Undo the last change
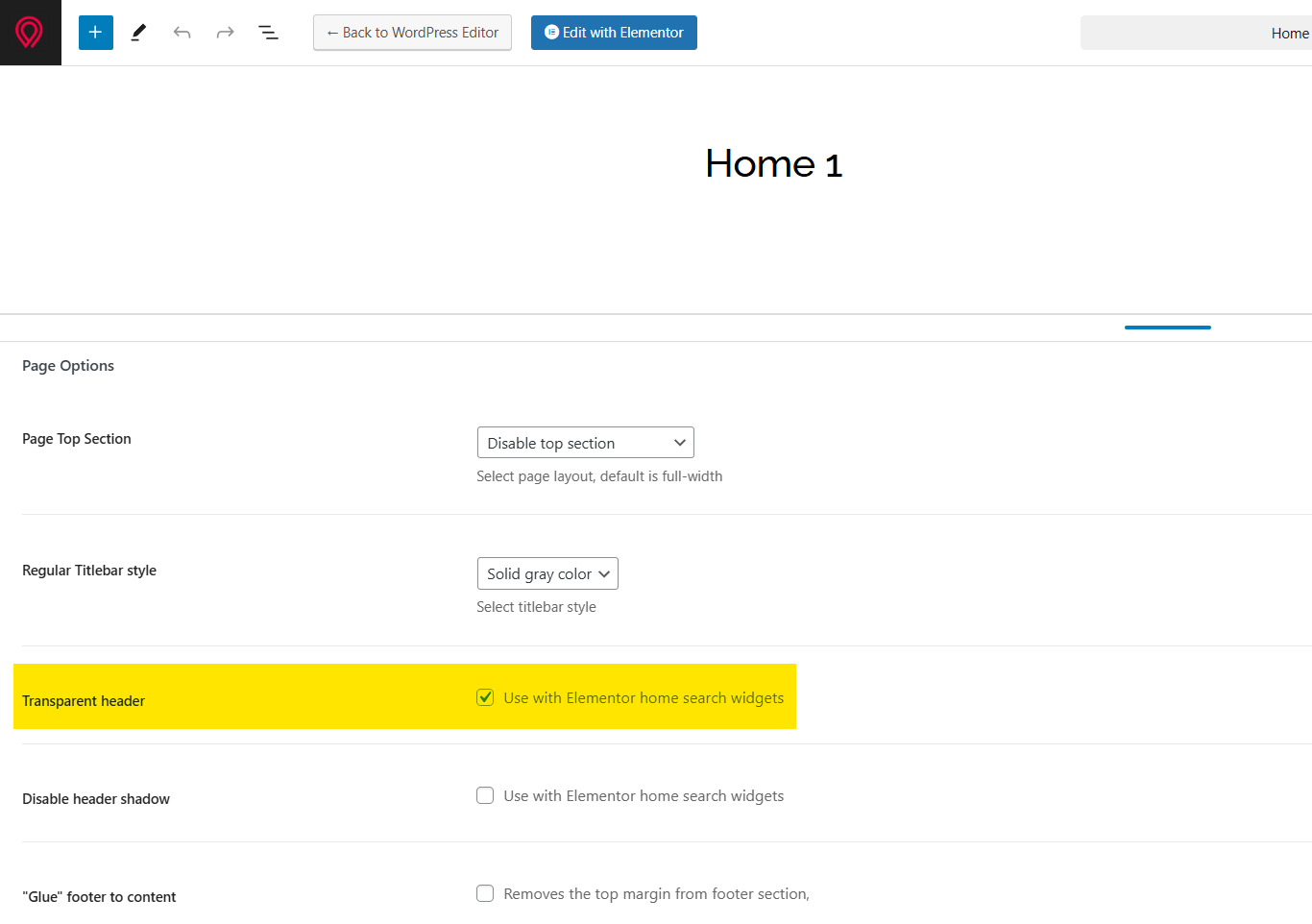1312x924 pixels. 182,33
